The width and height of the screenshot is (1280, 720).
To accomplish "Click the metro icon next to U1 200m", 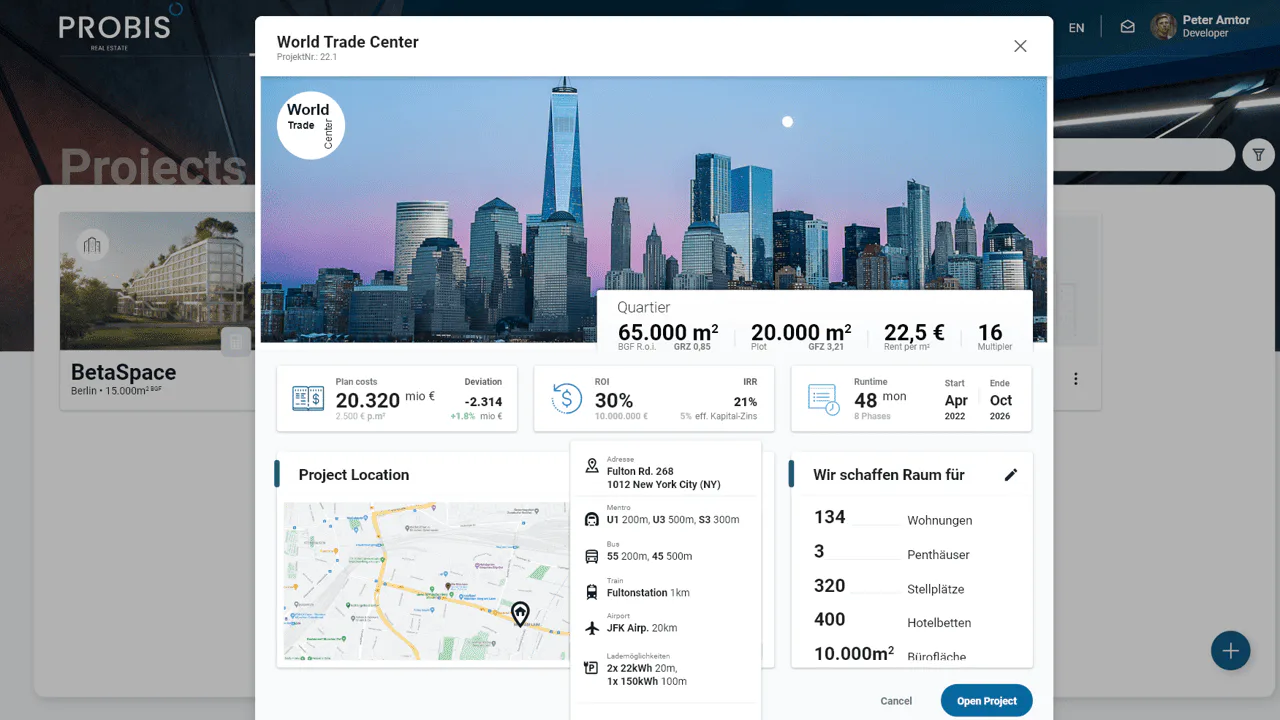I will pyautogui.click(x=592, y=520).
